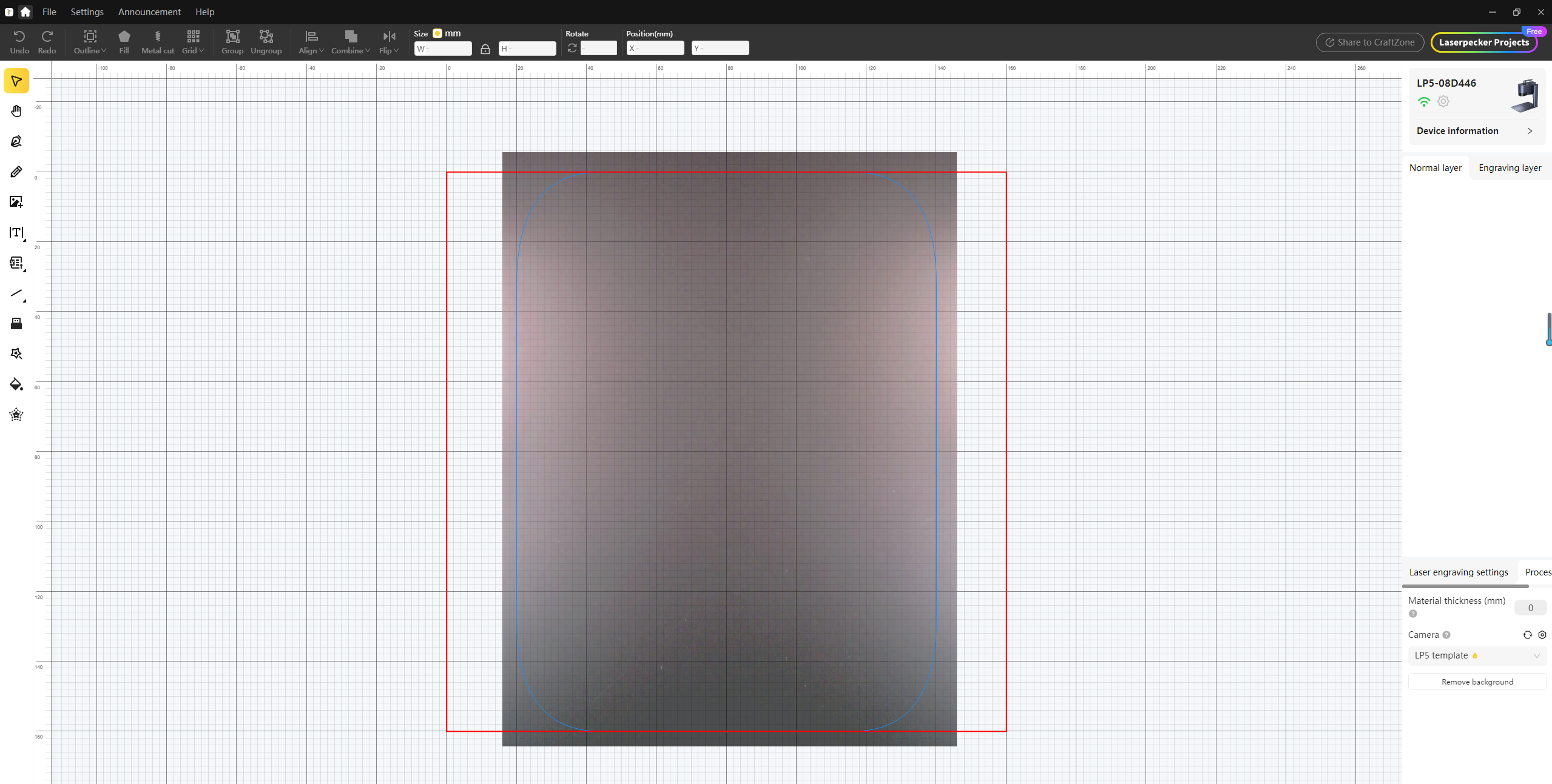Toggle the aspect ratio lock
Viewport: 1552px width, 784px height.
[x=485, y=49]
